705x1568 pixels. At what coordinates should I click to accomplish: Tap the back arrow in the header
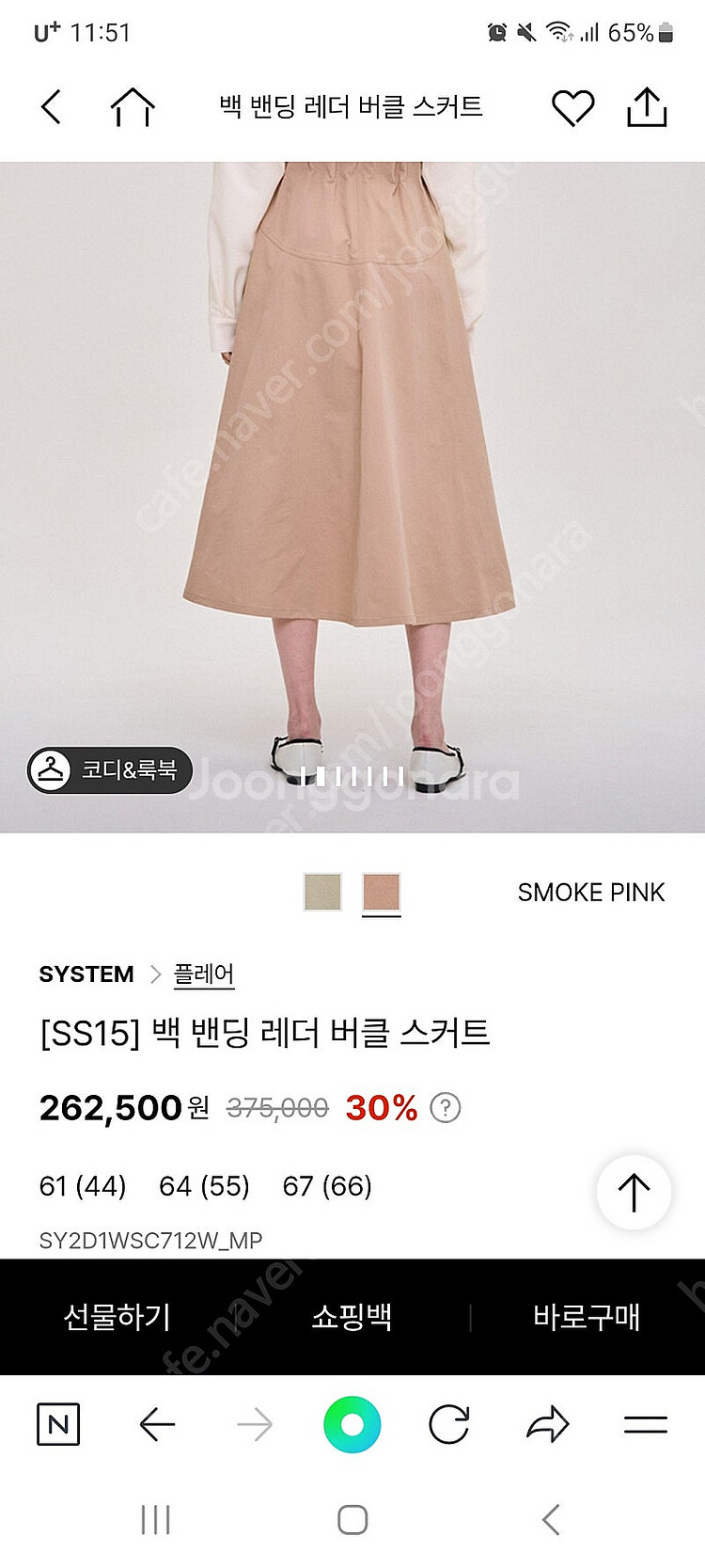click(52, 107)
